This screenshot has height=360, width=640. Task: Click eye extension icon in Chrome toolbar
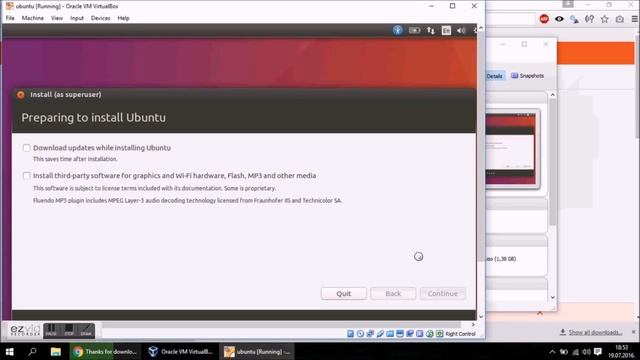tap(559, 19)
